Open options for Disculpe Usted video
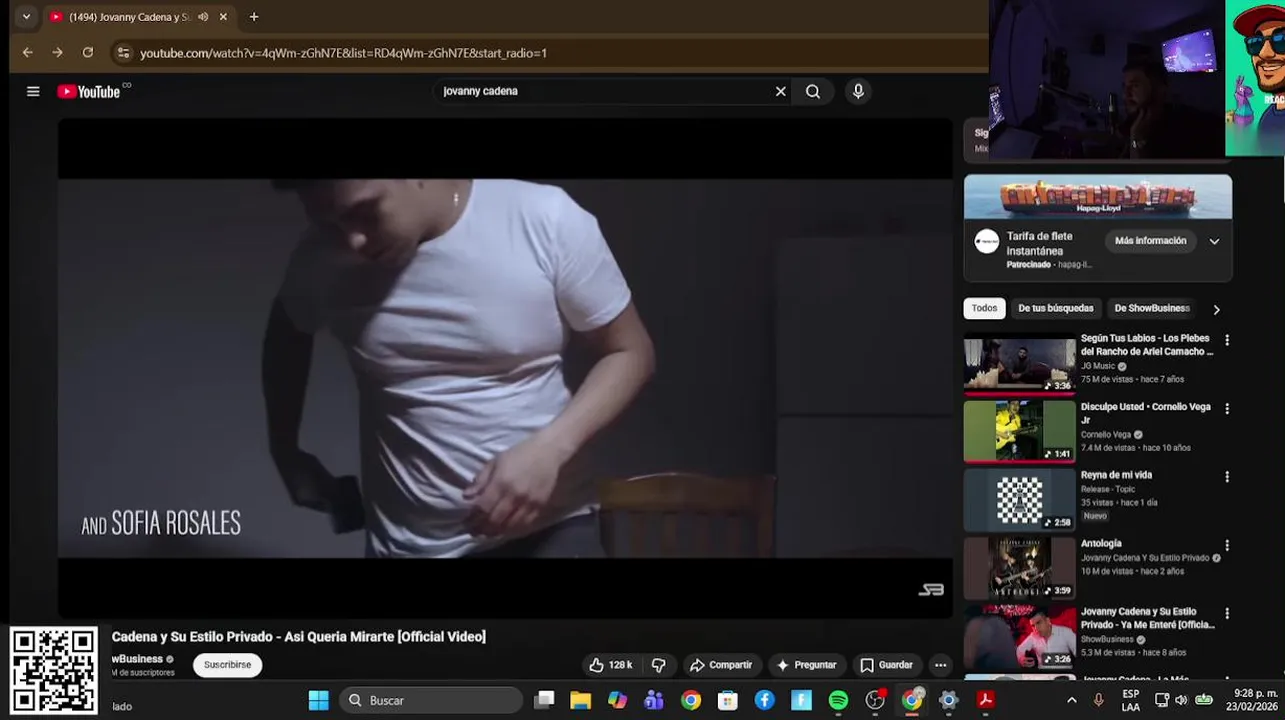 point(1227,409)
